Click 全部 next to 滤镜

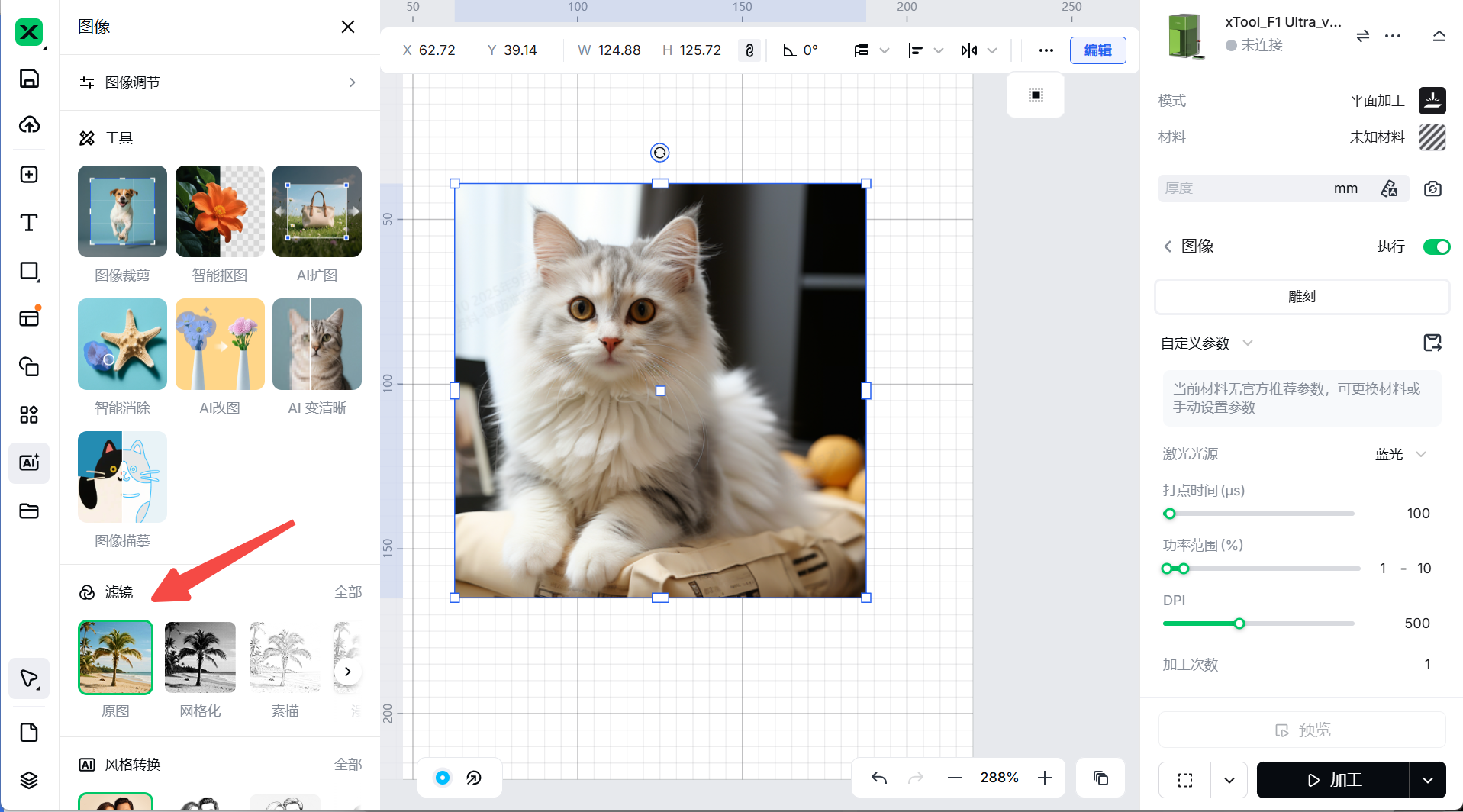[x=347, y=592]
